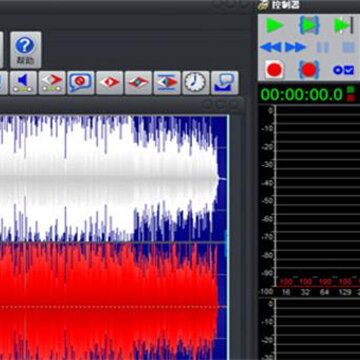Click green play-to-end button with vertical bar
360x360 pixels.
tap(344, 26)
